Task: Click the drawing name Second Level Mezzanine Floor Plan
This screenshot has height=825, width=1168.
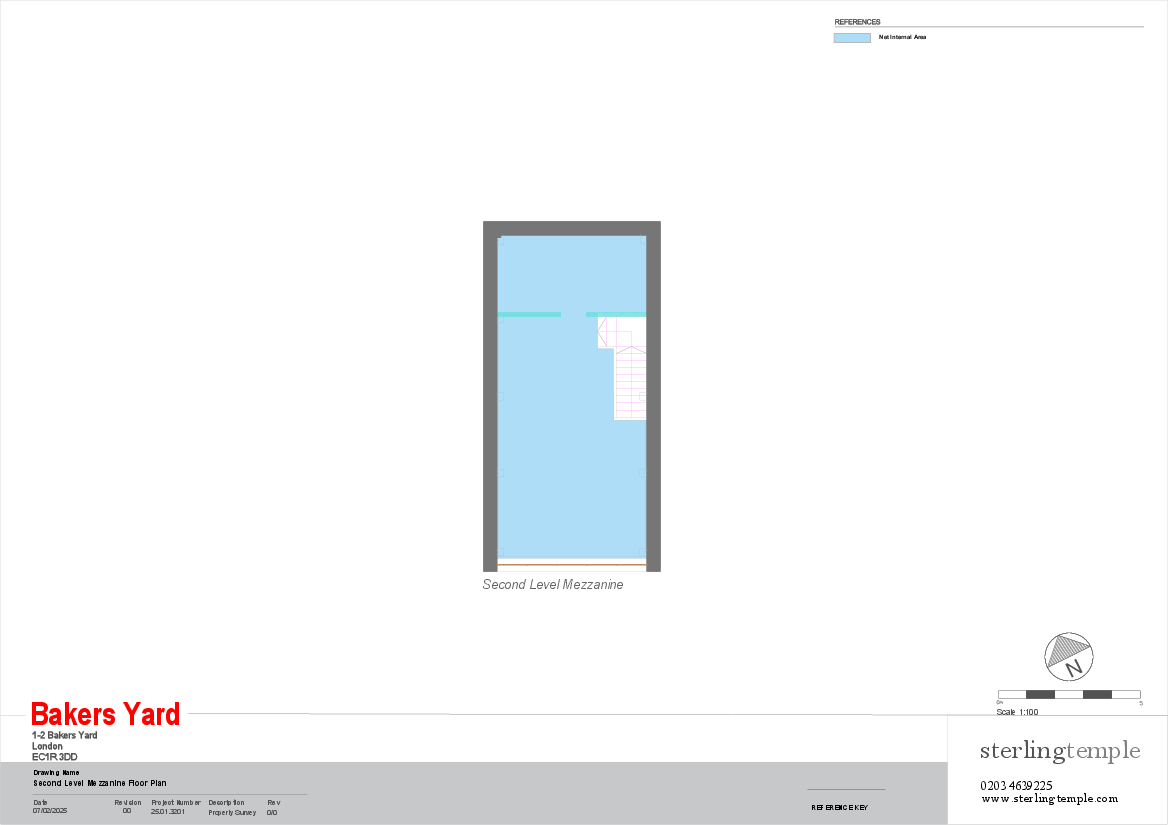Action: pos(99,783)
